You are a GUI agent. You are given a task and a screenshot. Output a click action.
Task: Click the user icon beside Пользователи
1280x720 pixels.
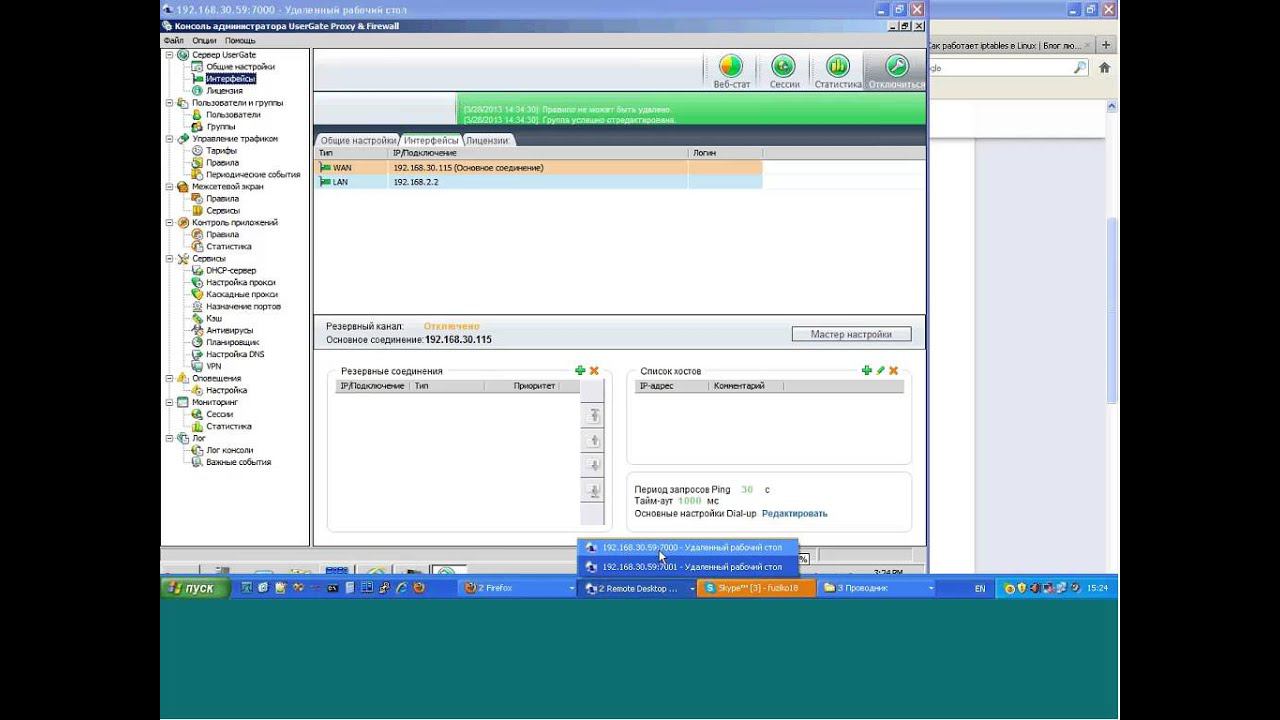pyautogui.click(x=197, y=114)
